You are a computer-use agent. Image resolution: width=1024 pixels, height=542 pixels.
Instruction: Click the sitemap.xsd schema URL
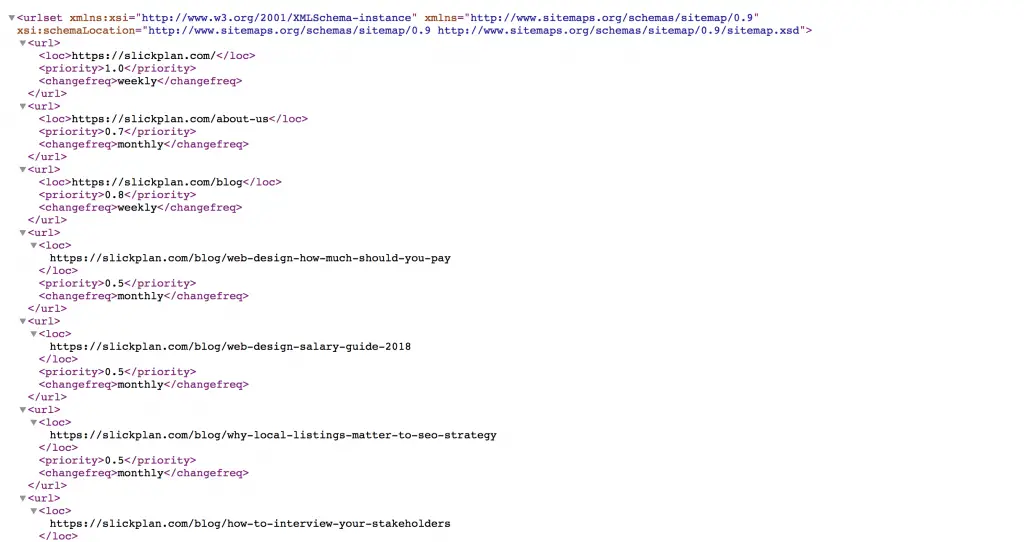(x=618, y=31)
